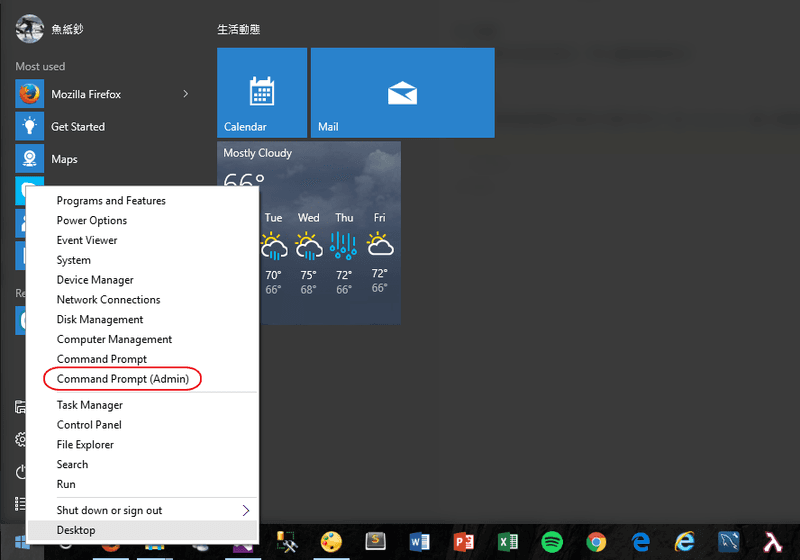Expand the Mozilla Firefox jump list arrow
The image size is (800, 560).
coord(186,94)
